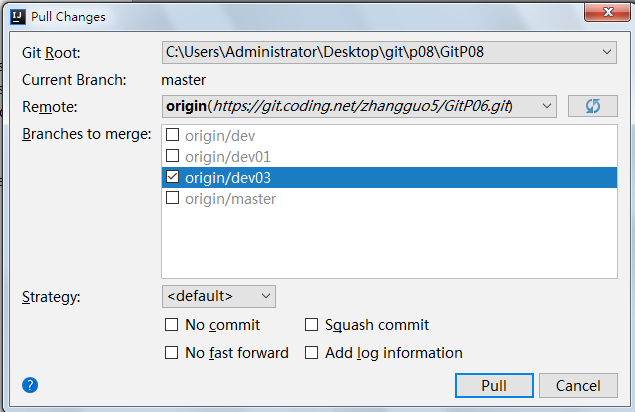Click the refresh remote branches icon
This screenshot has width=635, height=412.
click(x=592, y=106)
